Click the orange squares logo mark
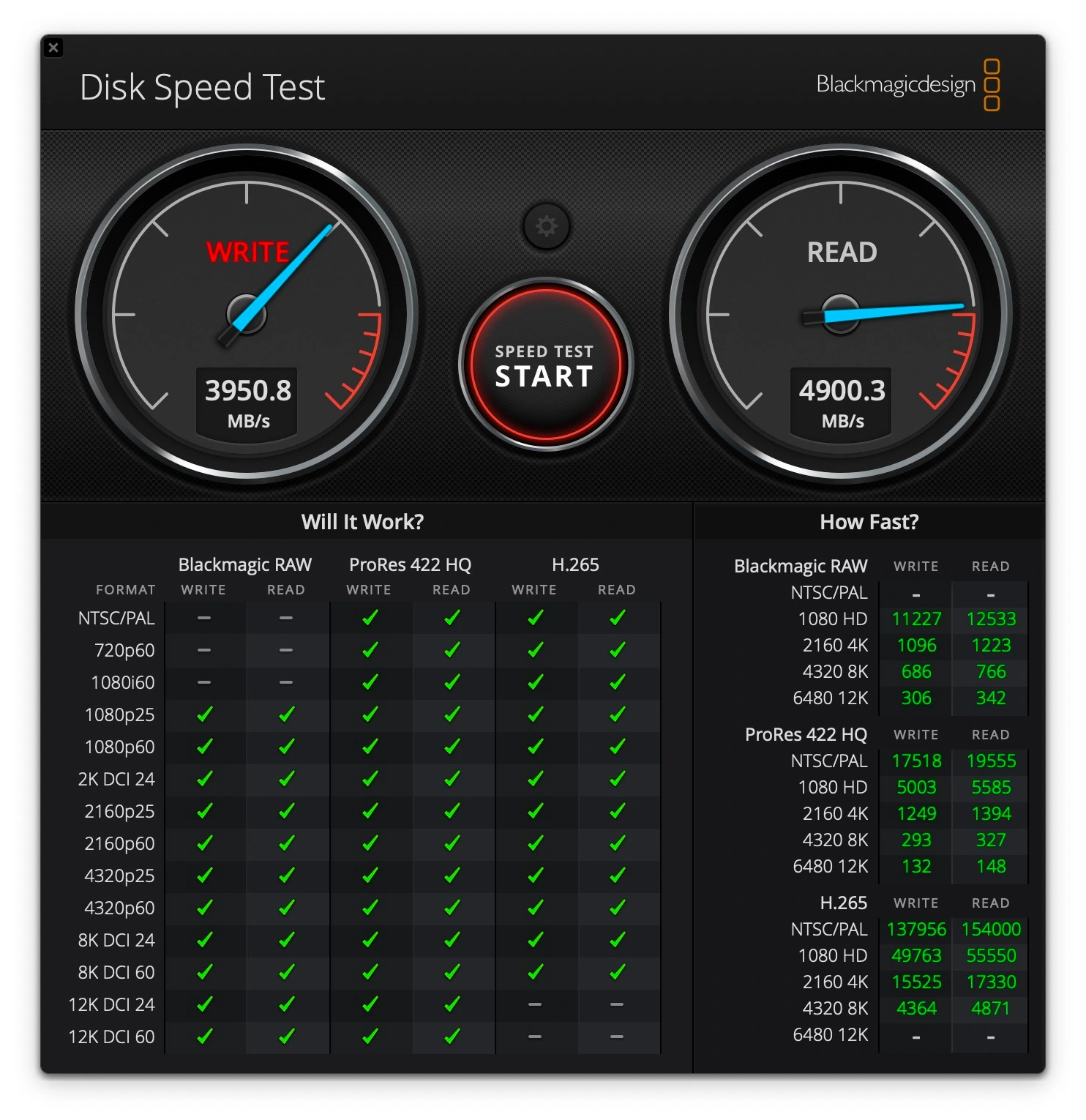Screen dimensions: 1086x1120 point(993,84)
